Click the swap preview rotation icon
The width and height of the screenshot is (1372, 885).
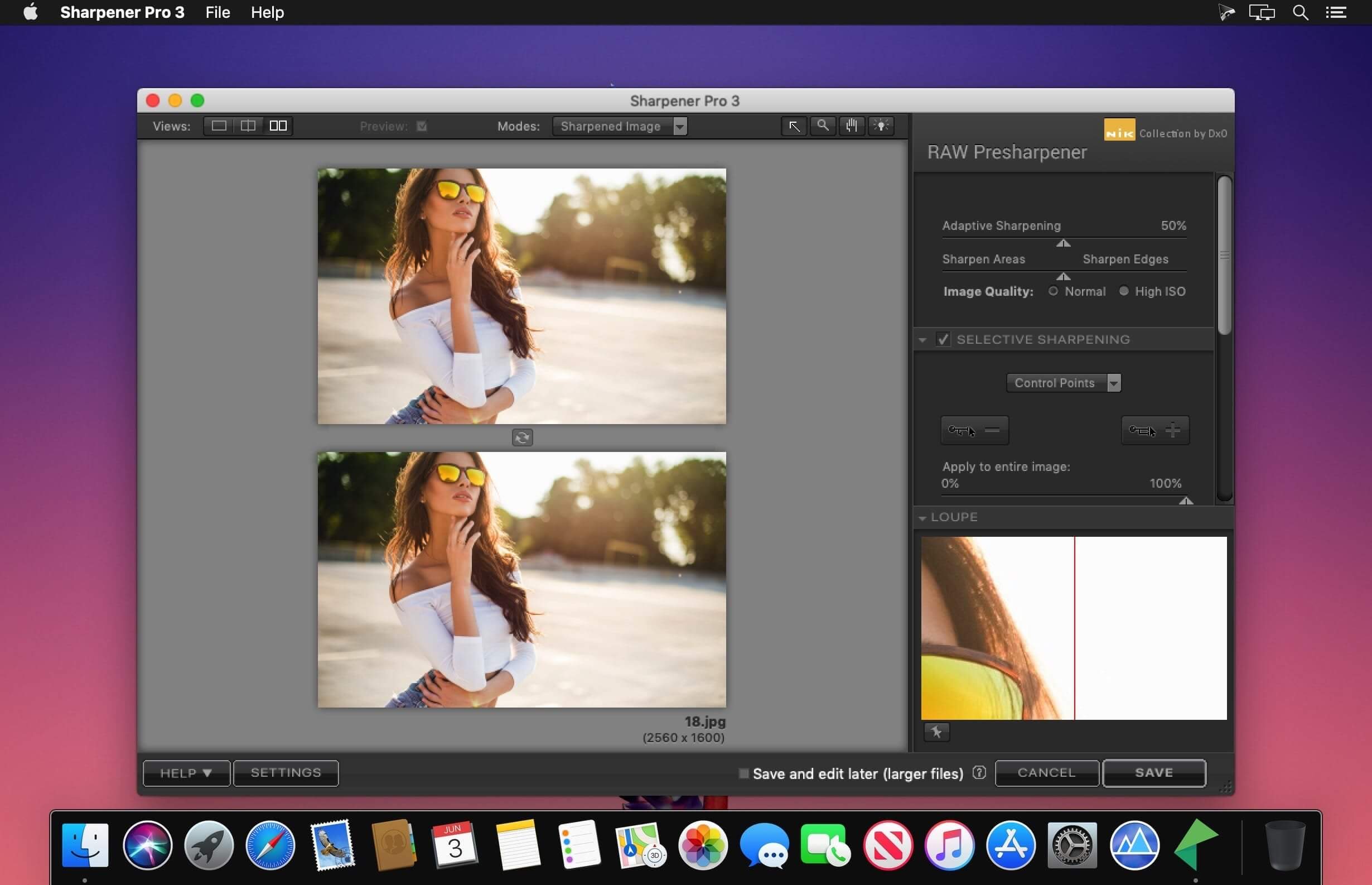tap(522, 438)
